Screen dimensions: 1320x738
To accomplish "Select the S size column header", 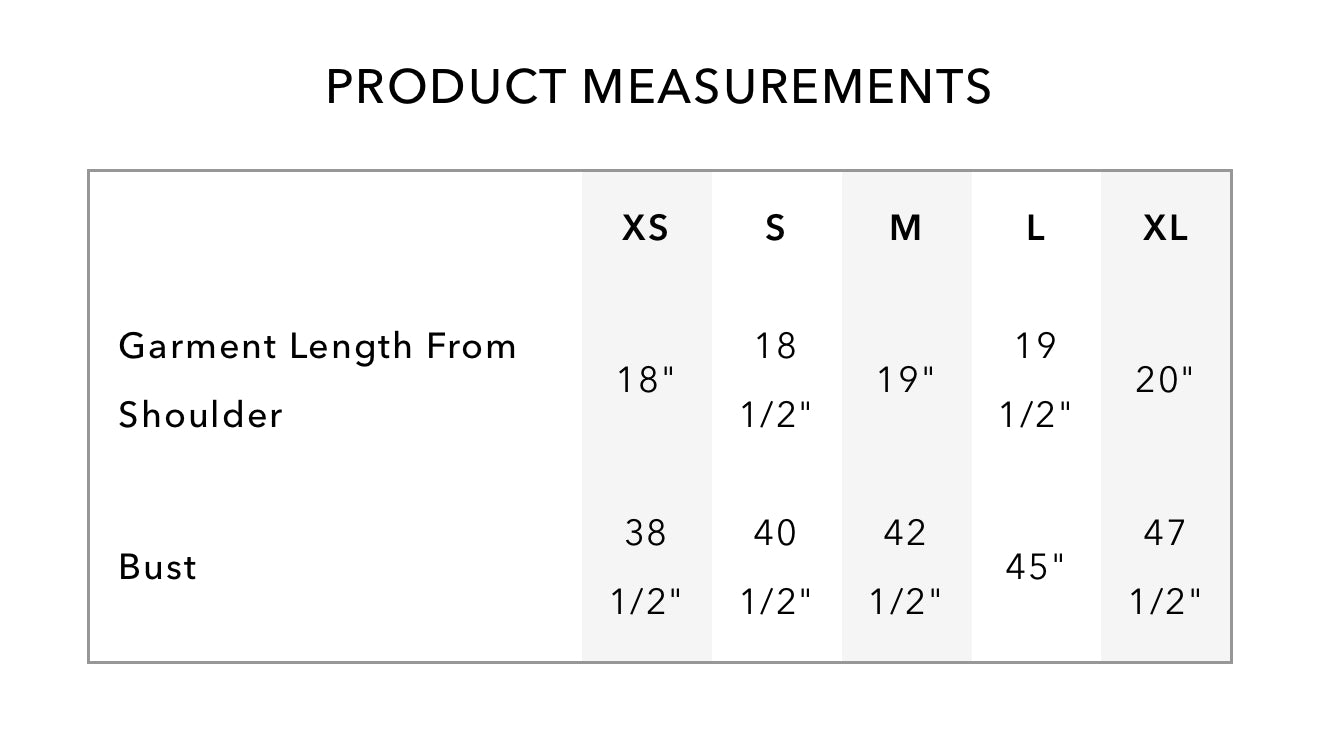I will click(x=776, y=229).
